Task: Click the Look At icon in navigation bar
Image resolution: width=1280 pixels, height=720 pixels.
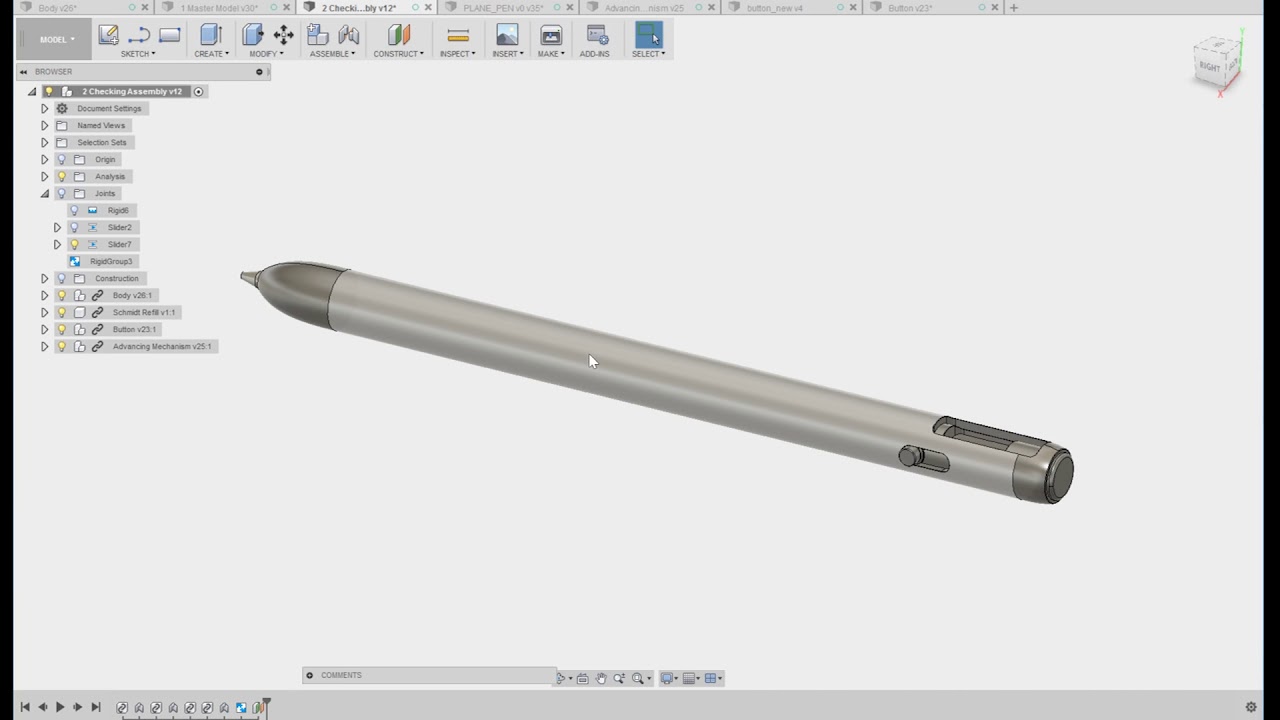Action: point(582,678)
